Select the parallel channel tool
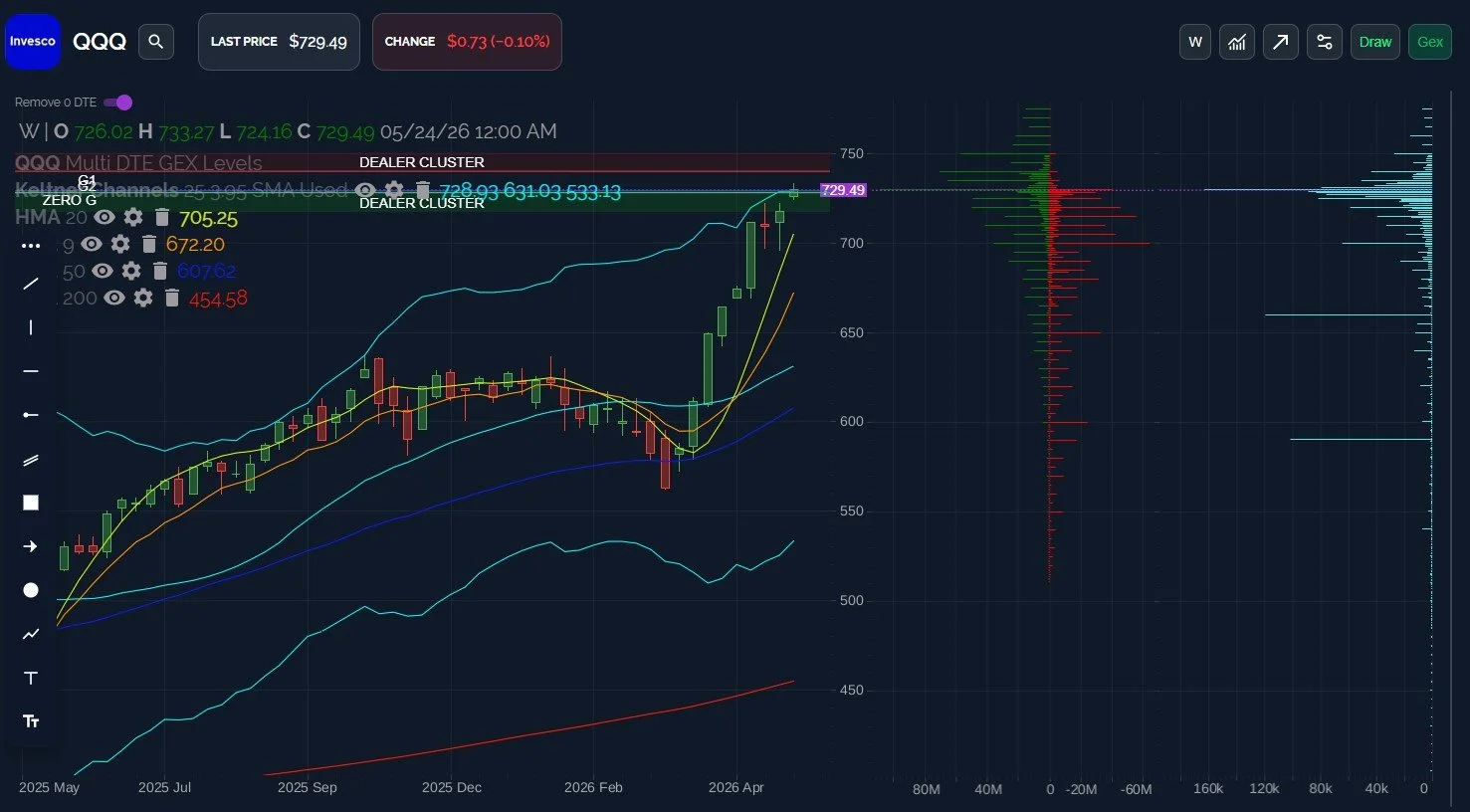 tap(31, 459)
